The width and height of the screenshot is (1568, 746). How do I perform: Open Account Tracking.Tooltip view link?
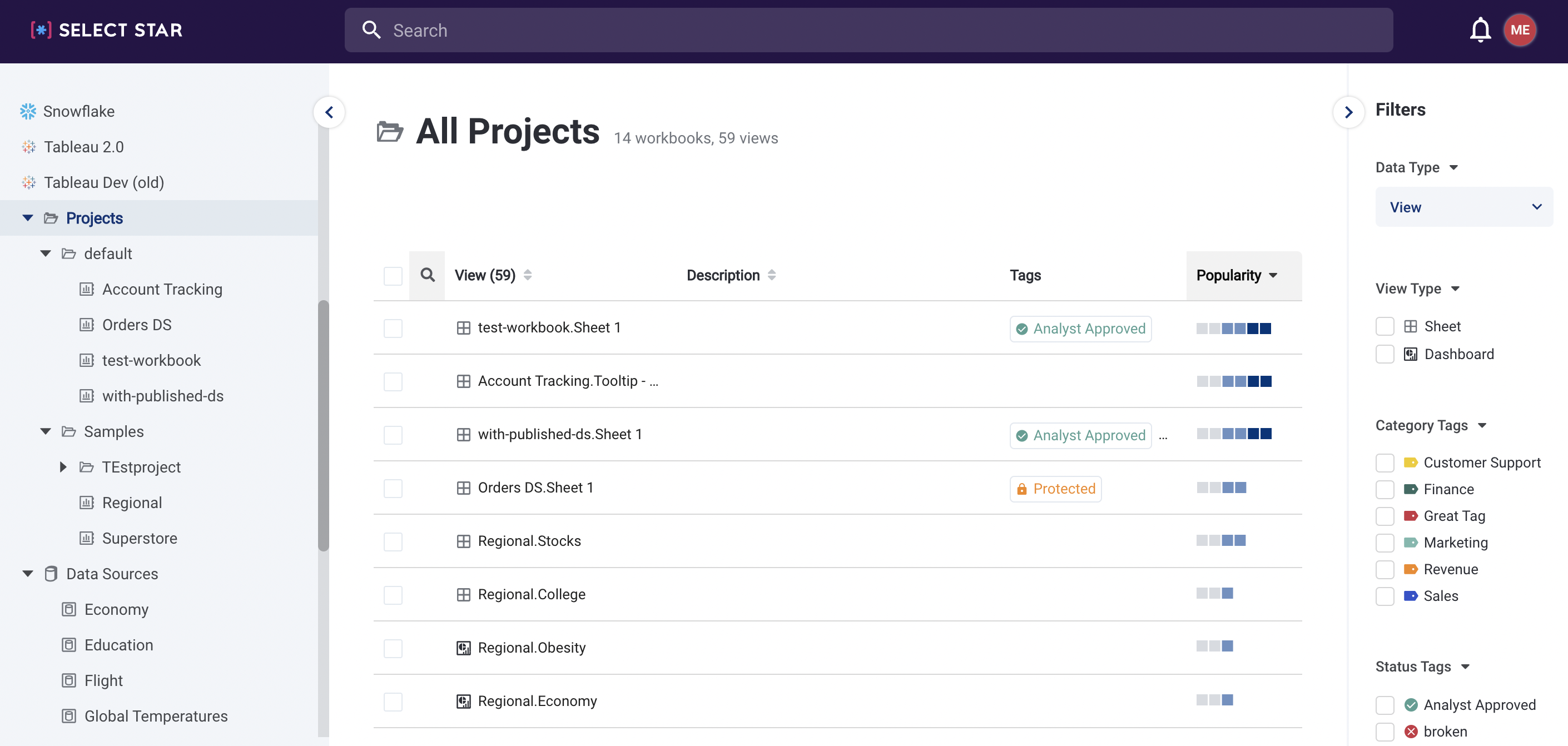[568, 381]
